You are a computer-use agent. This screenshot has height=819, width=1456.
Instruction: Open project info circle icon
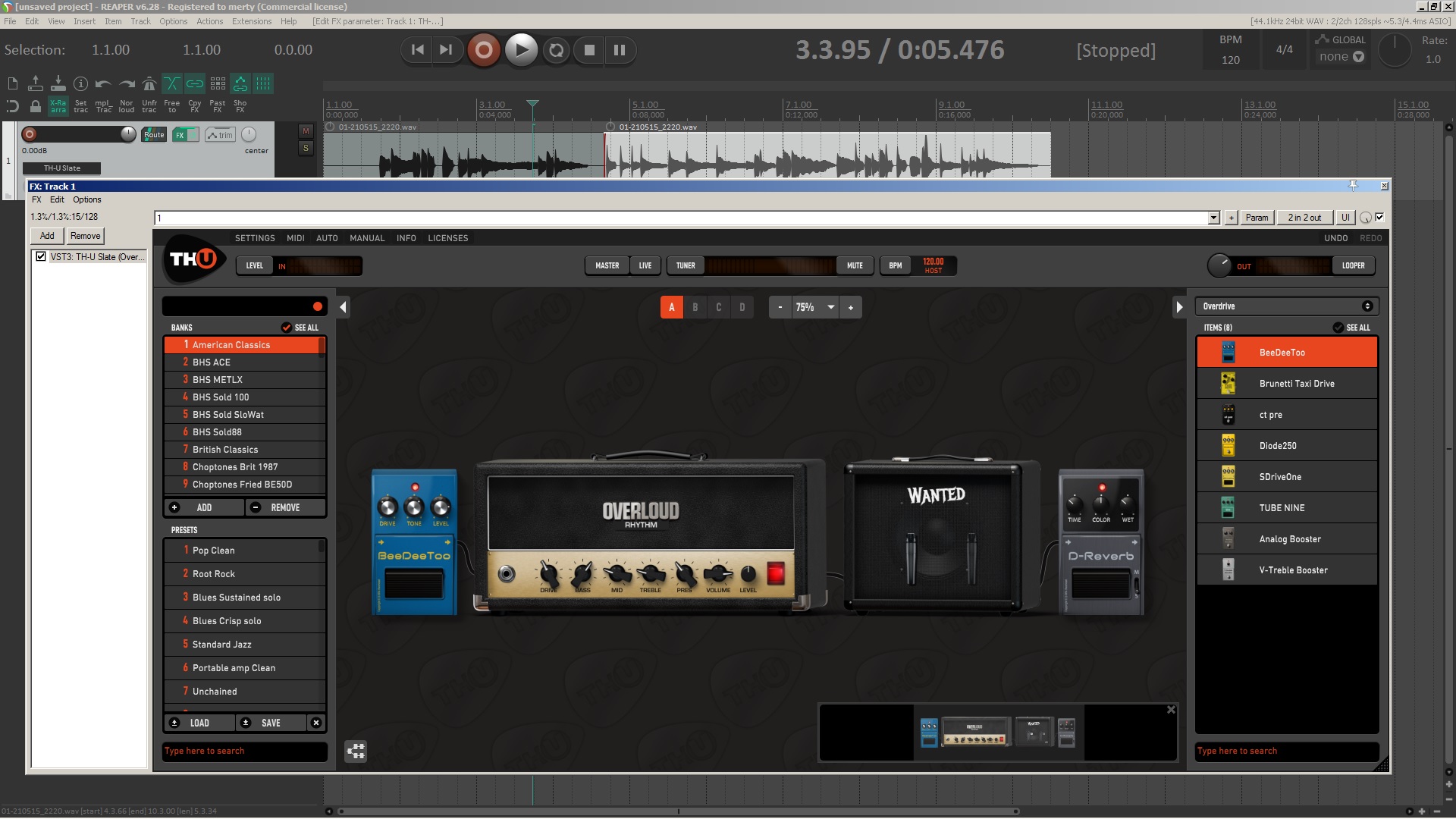click(80, 83)
